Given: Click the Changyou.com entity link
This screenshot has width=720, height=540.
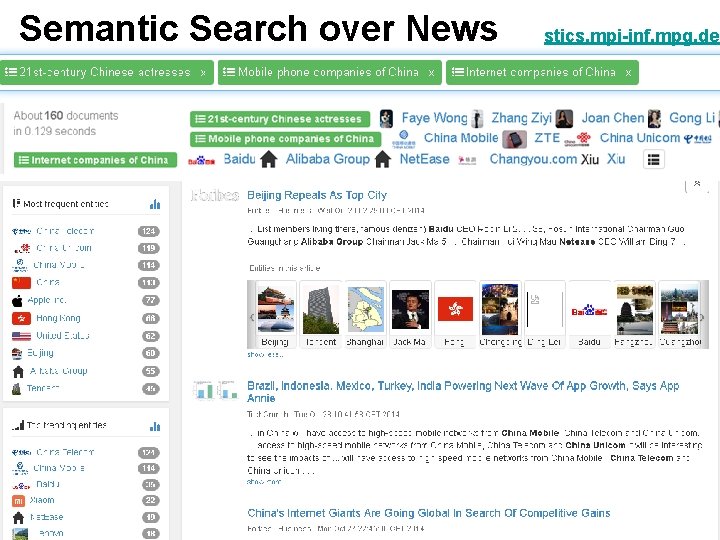Looking at the screenshot, I should tap(533, 159).
